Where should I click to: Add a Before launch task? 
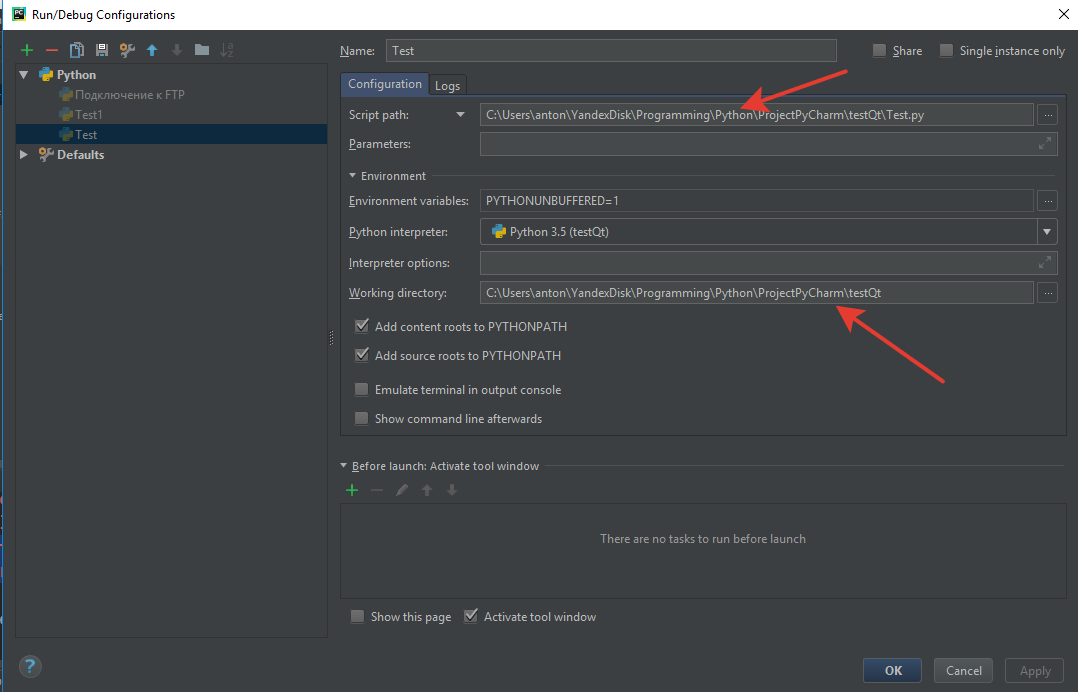click(352, 490)
